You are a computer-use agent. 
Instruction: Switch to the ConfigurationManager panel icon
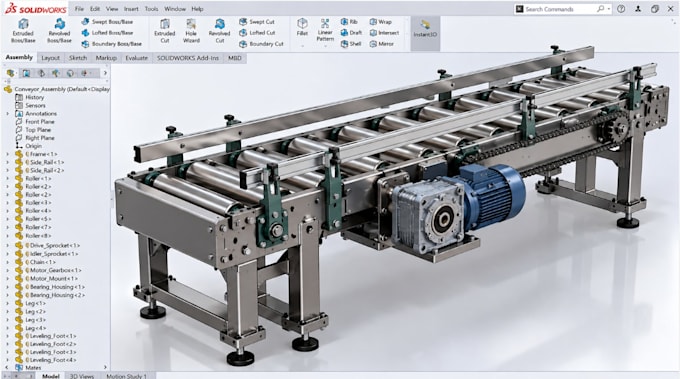click(x=41, y=73)
